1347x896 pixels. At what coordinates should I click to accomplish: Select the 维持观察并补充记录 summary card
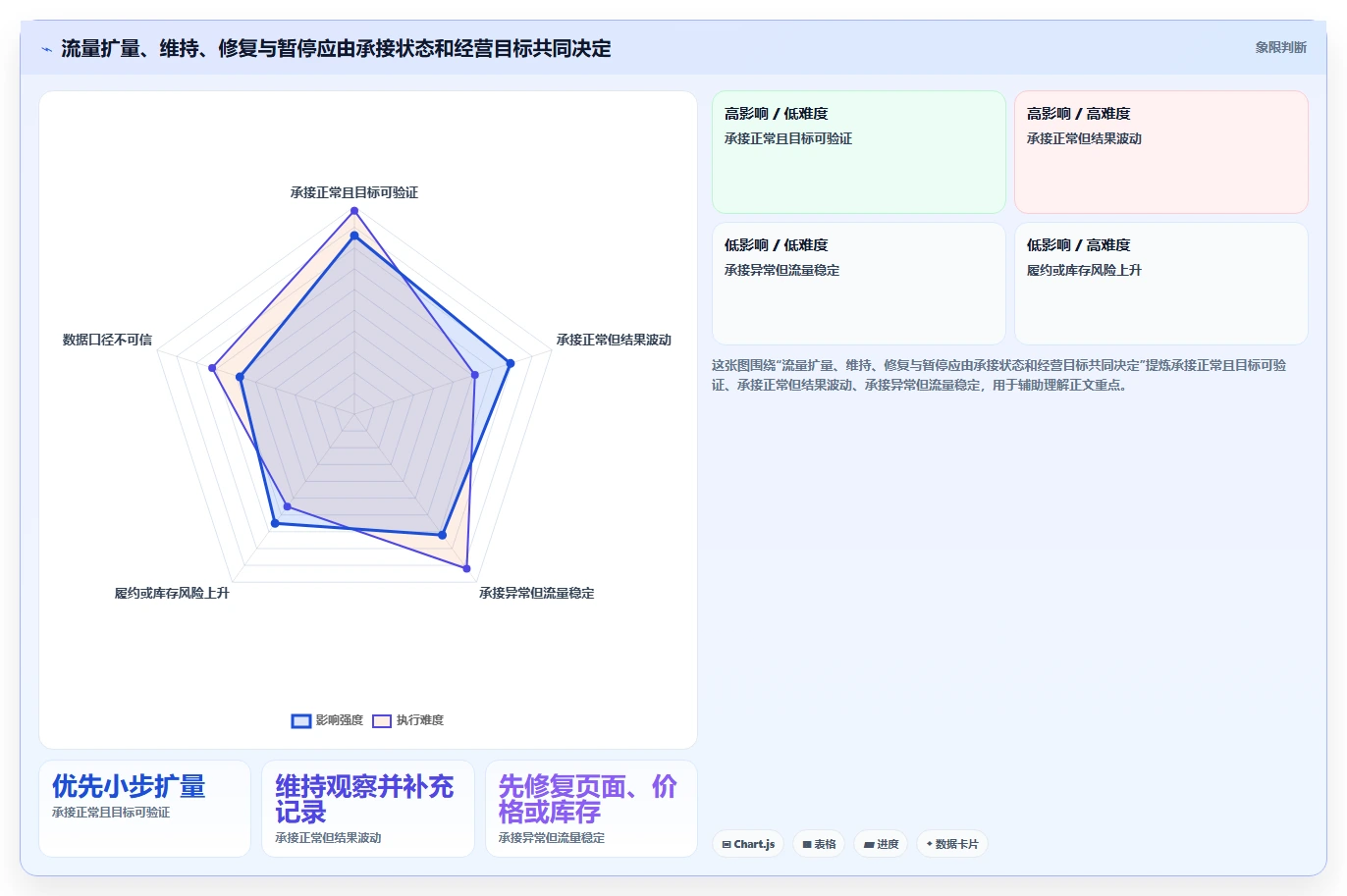coord(368,809)
